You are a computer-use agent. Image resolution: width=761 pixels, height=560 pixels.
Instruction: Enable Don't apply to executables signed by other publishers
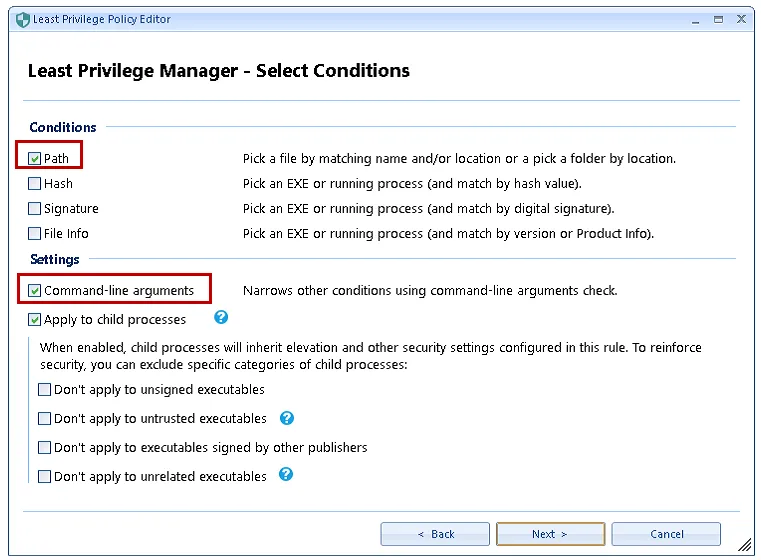(x=45, y=448)
